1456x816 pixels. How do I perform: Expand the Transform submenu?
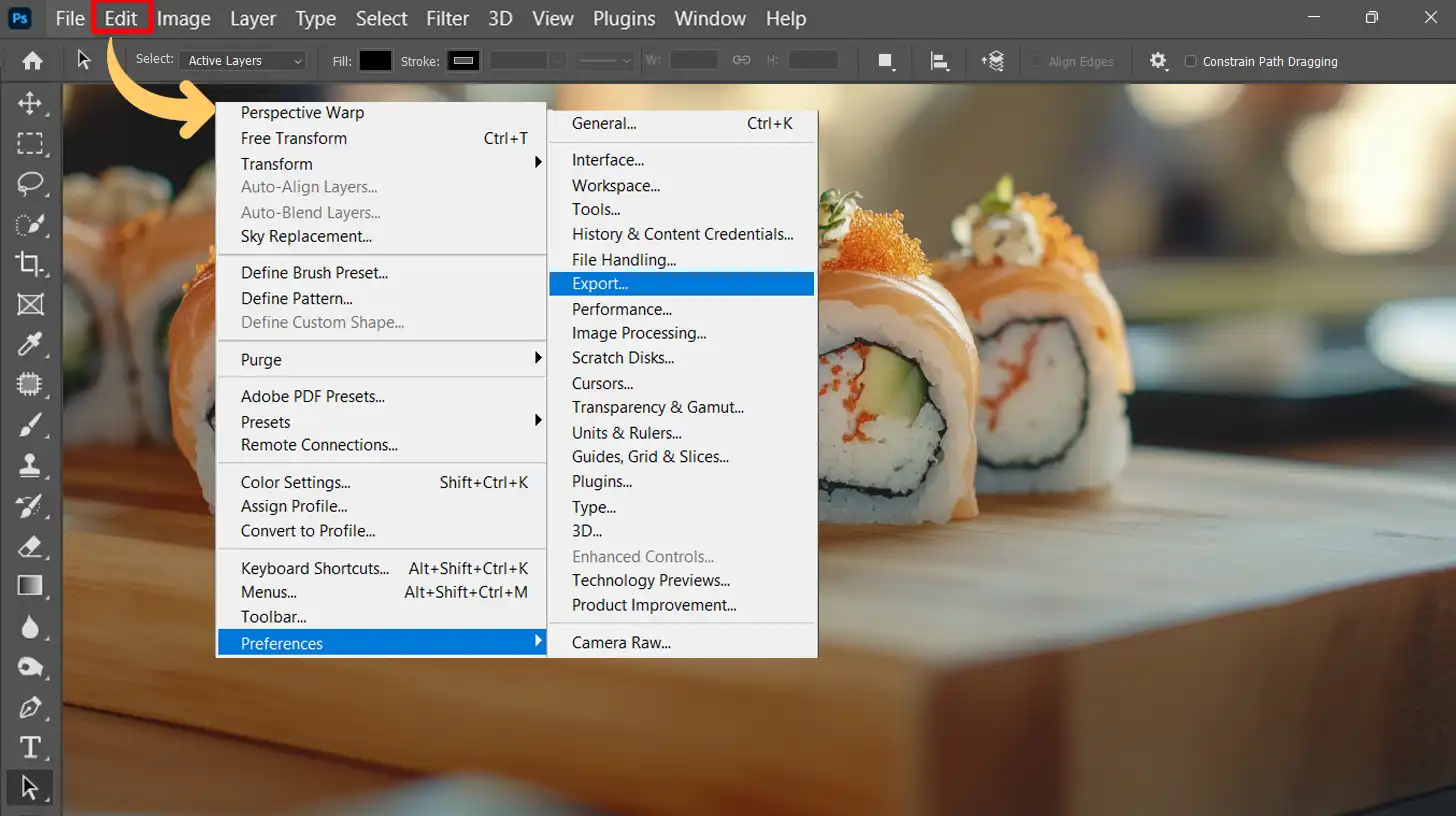click(382, 164)
